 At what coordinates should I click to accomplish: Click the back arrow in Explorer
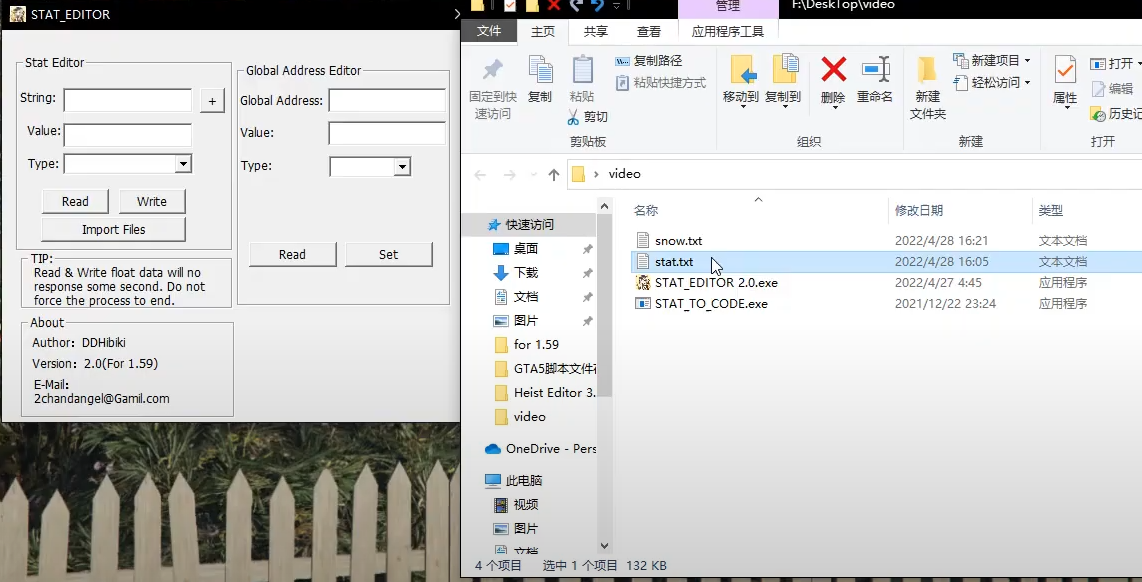coord(480,174)
